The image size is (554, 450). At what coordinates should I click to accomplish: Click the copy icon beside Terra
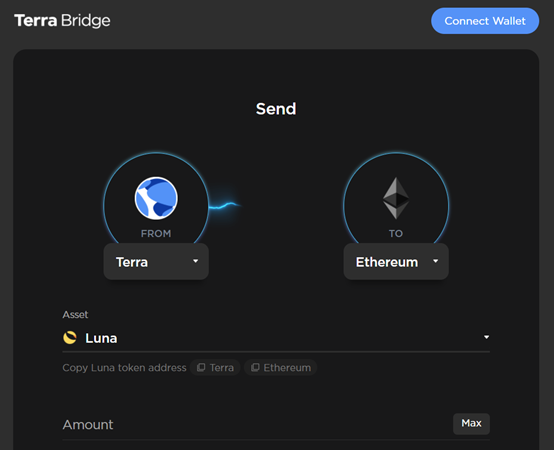(x=201, y=367)
